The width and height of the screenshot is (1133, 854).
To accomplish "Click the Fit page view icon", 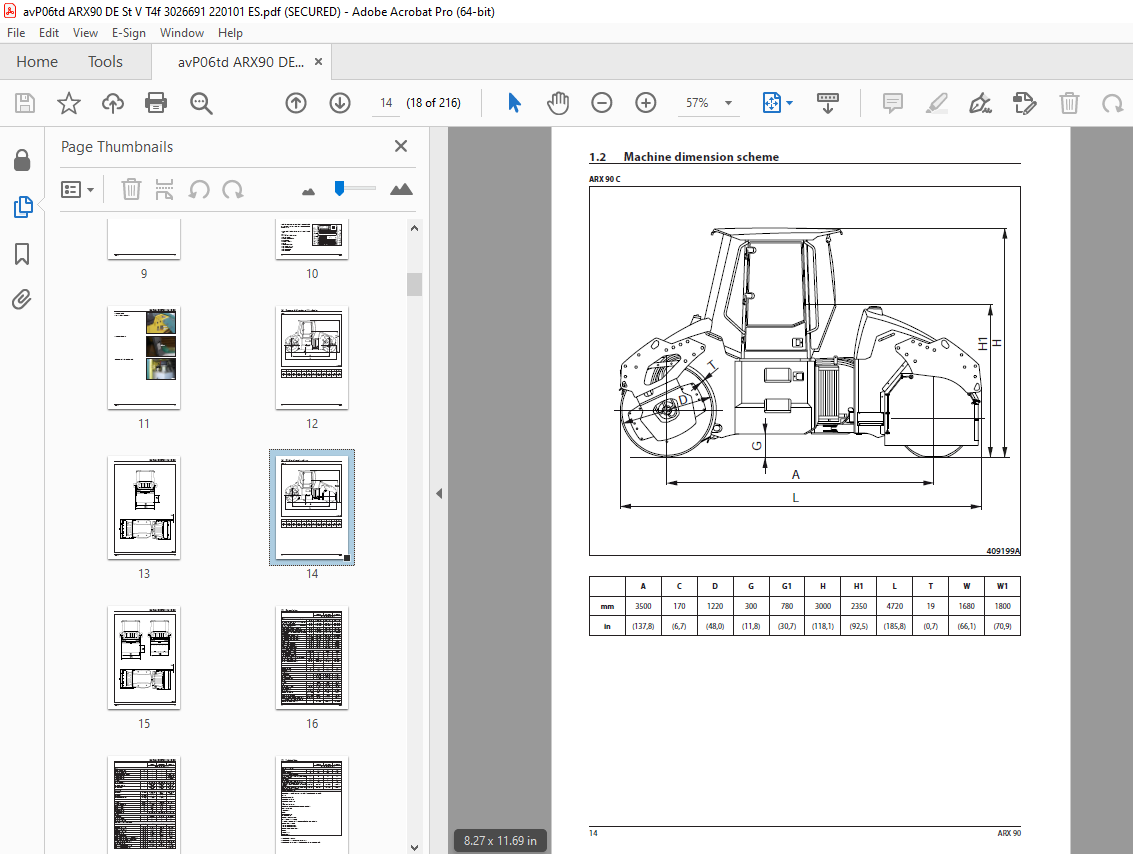I will pyautogui.click(x=771, y=103).
